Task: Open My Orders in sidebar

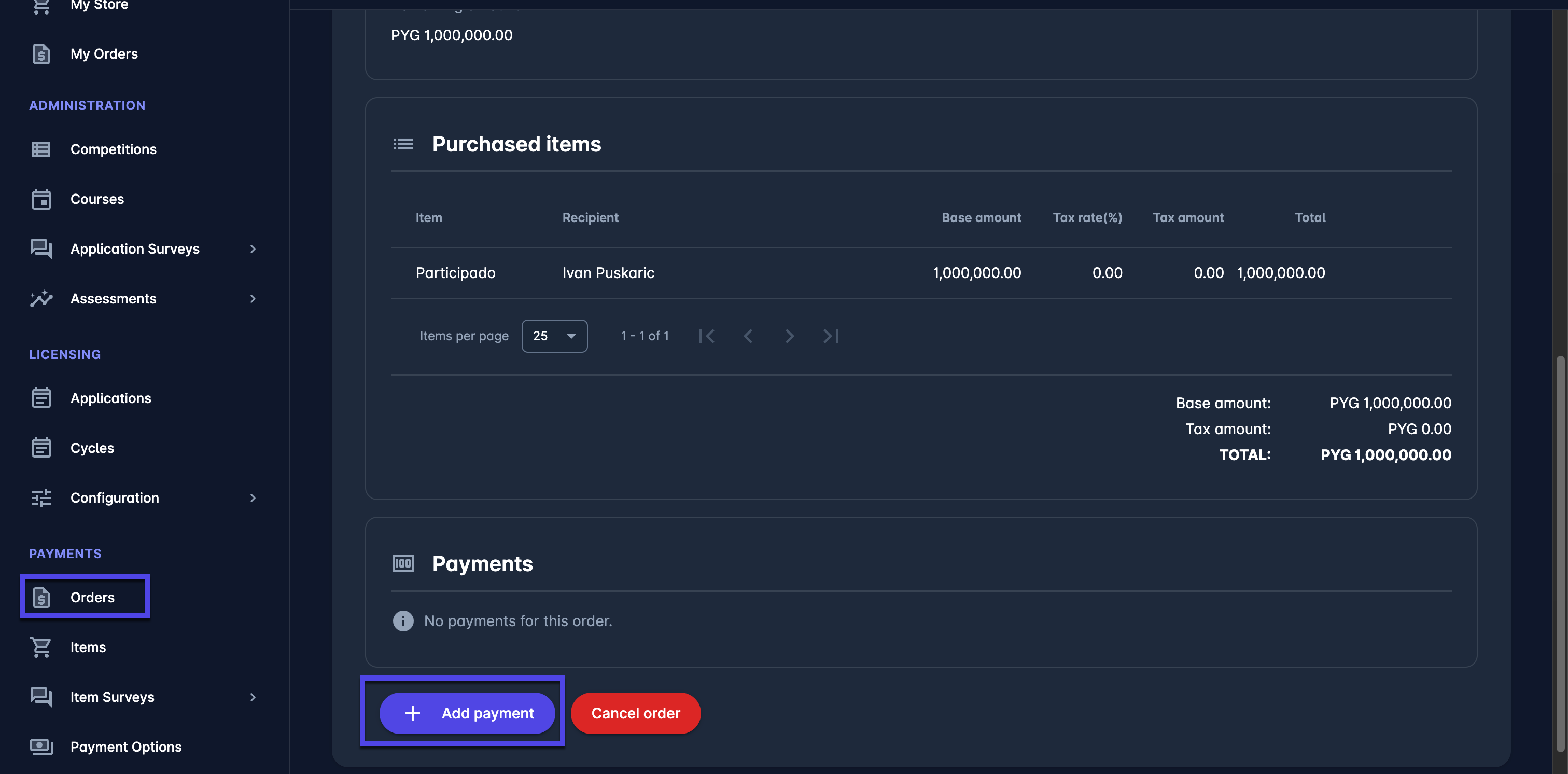Action: coord(104,53)
